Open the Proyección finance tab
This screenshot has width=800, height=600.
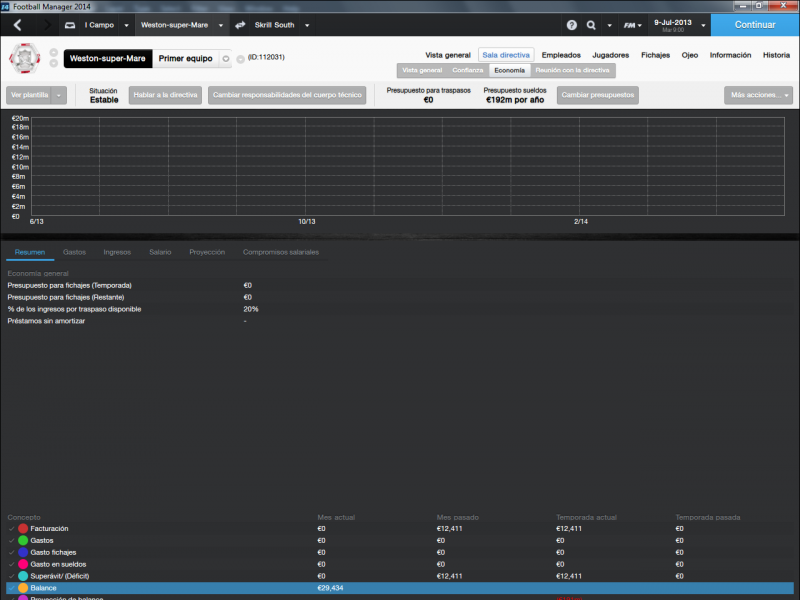tap(207, 253)
